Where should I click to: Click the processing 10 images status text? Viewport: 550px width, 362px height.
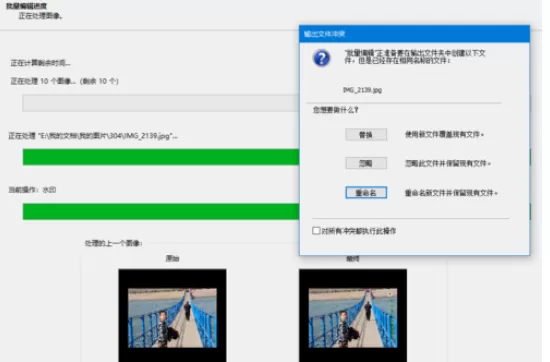tap(65, 81)
